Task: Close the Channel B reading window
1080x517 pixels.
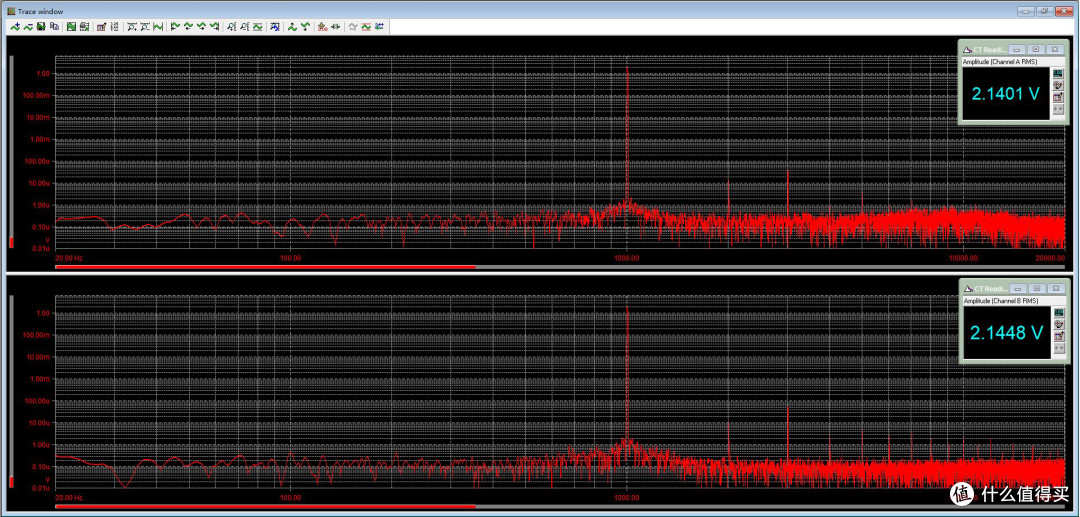Action: pos(1055,289)
